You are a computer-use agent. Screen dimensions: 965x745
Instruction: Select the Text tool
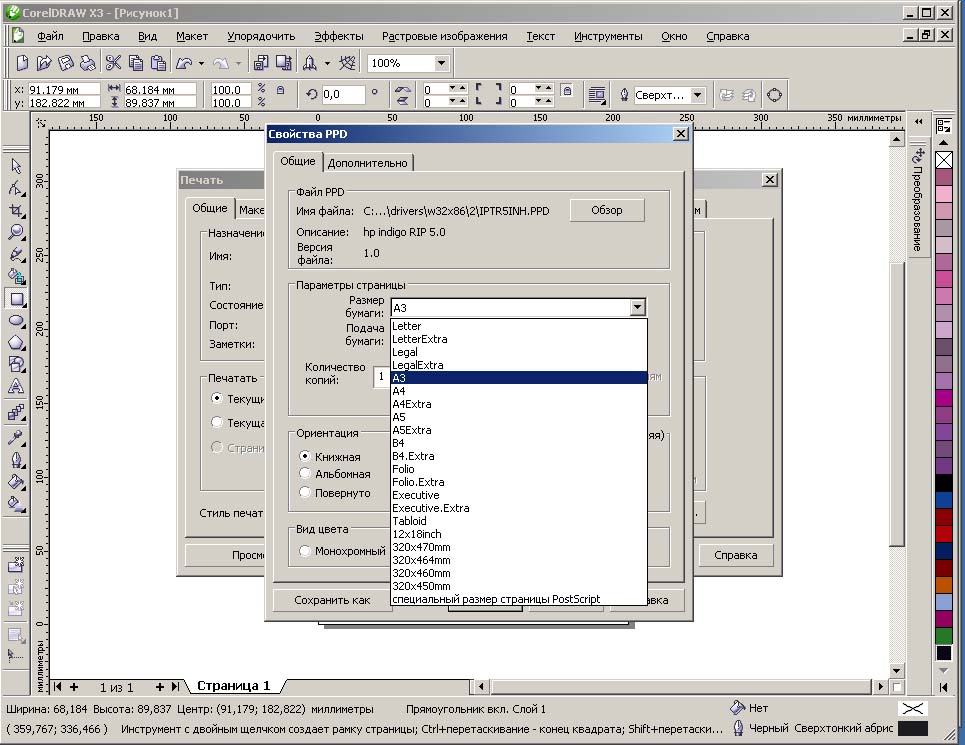[16, 386]
